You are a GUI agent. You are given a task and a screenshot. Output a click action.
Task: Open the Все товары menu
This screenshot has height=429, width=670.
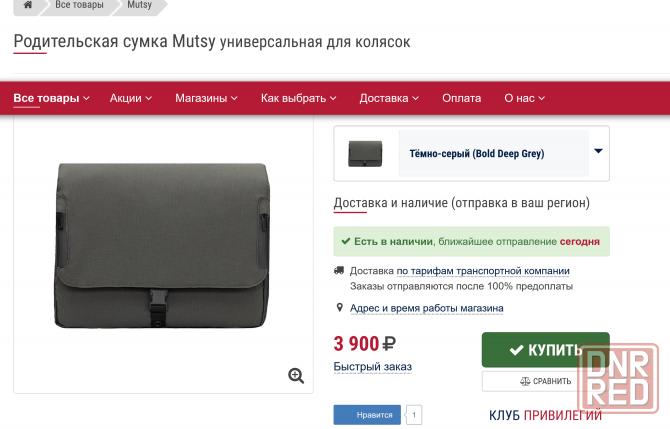(51, 98)
